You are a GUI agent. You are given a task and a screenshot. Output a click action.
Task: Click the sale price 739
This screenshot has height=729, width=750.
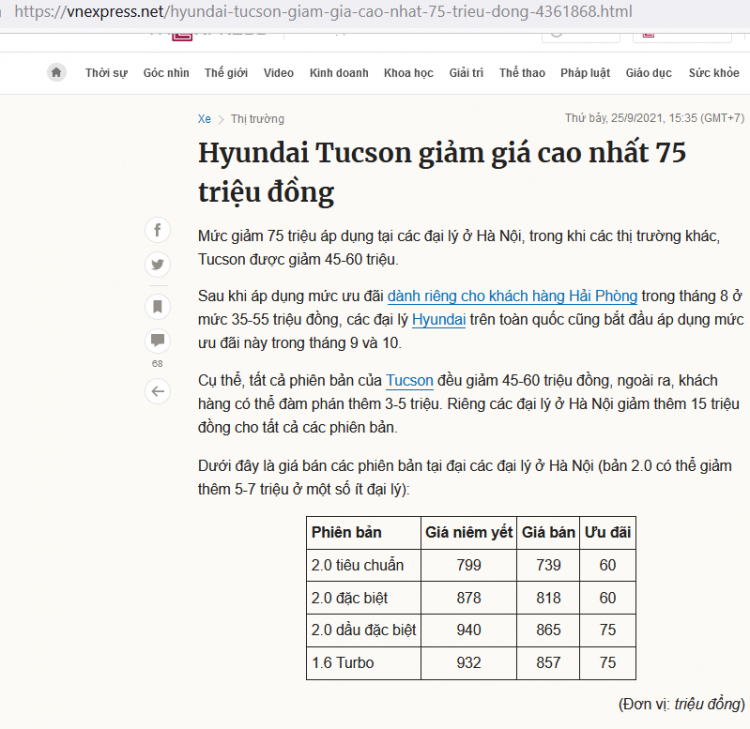[x=548, y=565]
